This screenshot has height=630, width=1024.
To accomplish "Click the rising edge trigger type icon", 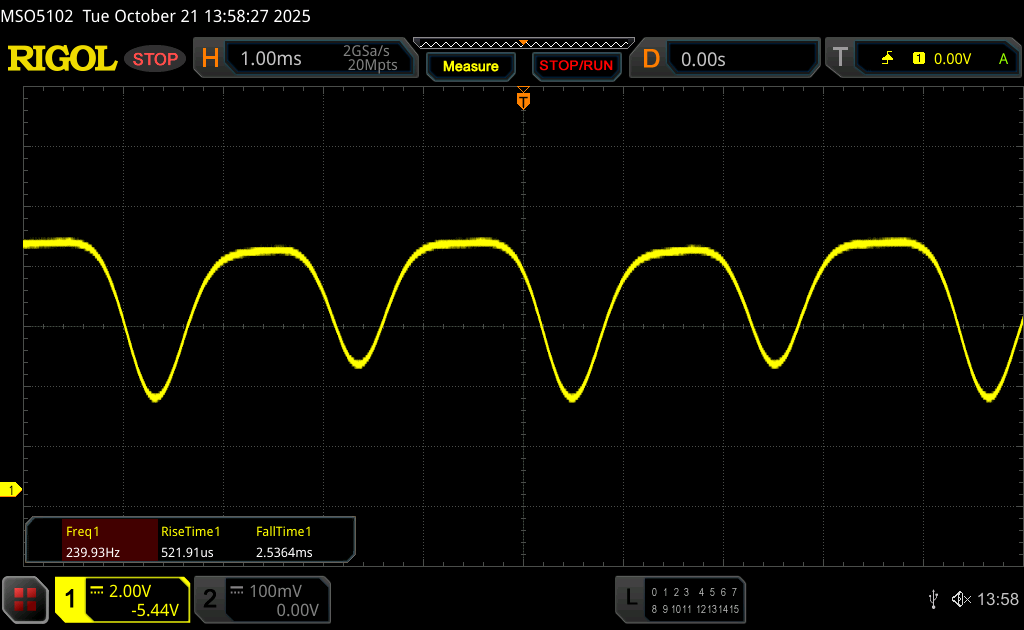I will click(887, 59).
